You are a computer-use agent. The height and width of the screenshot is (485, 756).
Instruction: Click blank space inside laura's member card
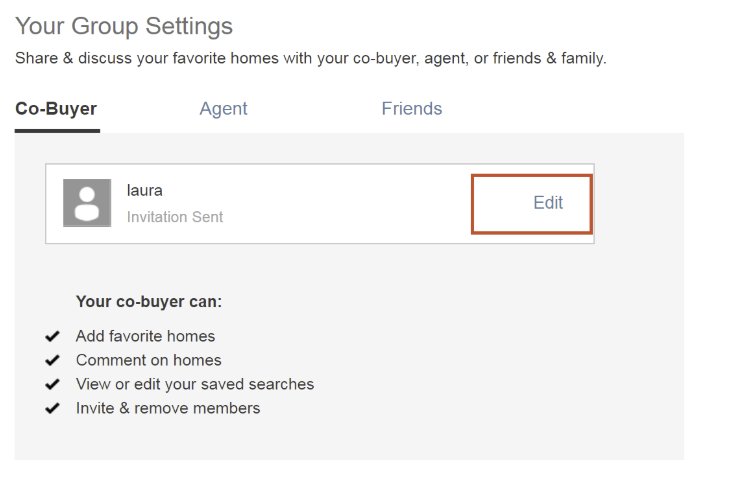point(347,203)
